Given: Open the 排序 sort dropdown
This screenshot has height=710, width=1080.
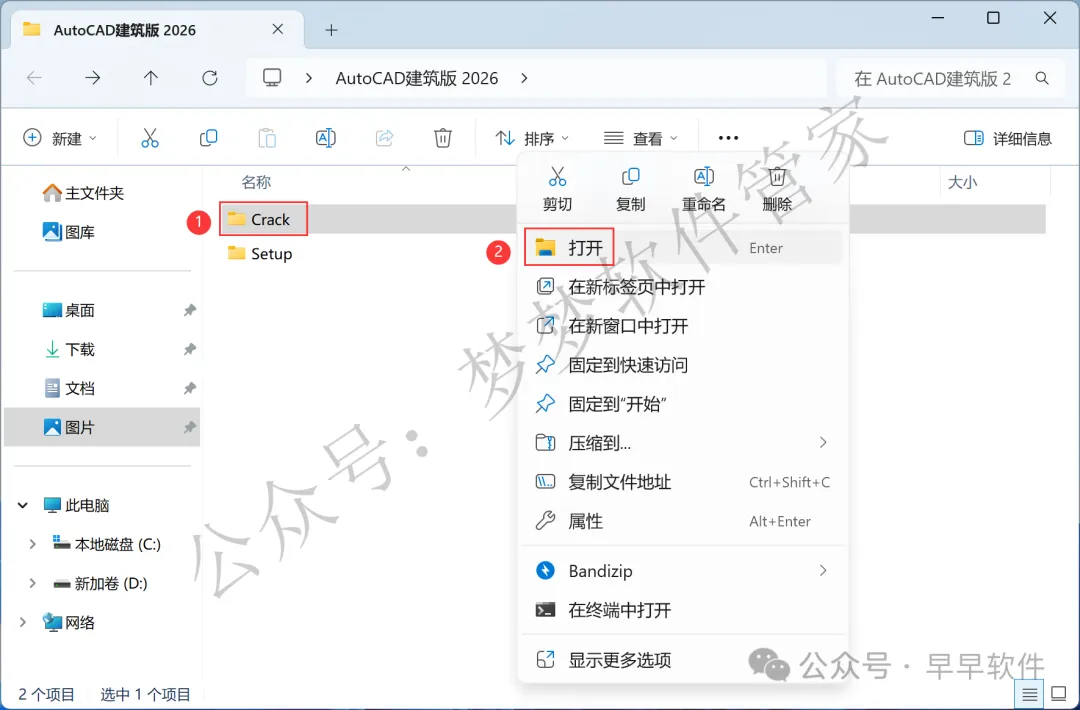Looking at the screenshot, I should pos(532,138).
